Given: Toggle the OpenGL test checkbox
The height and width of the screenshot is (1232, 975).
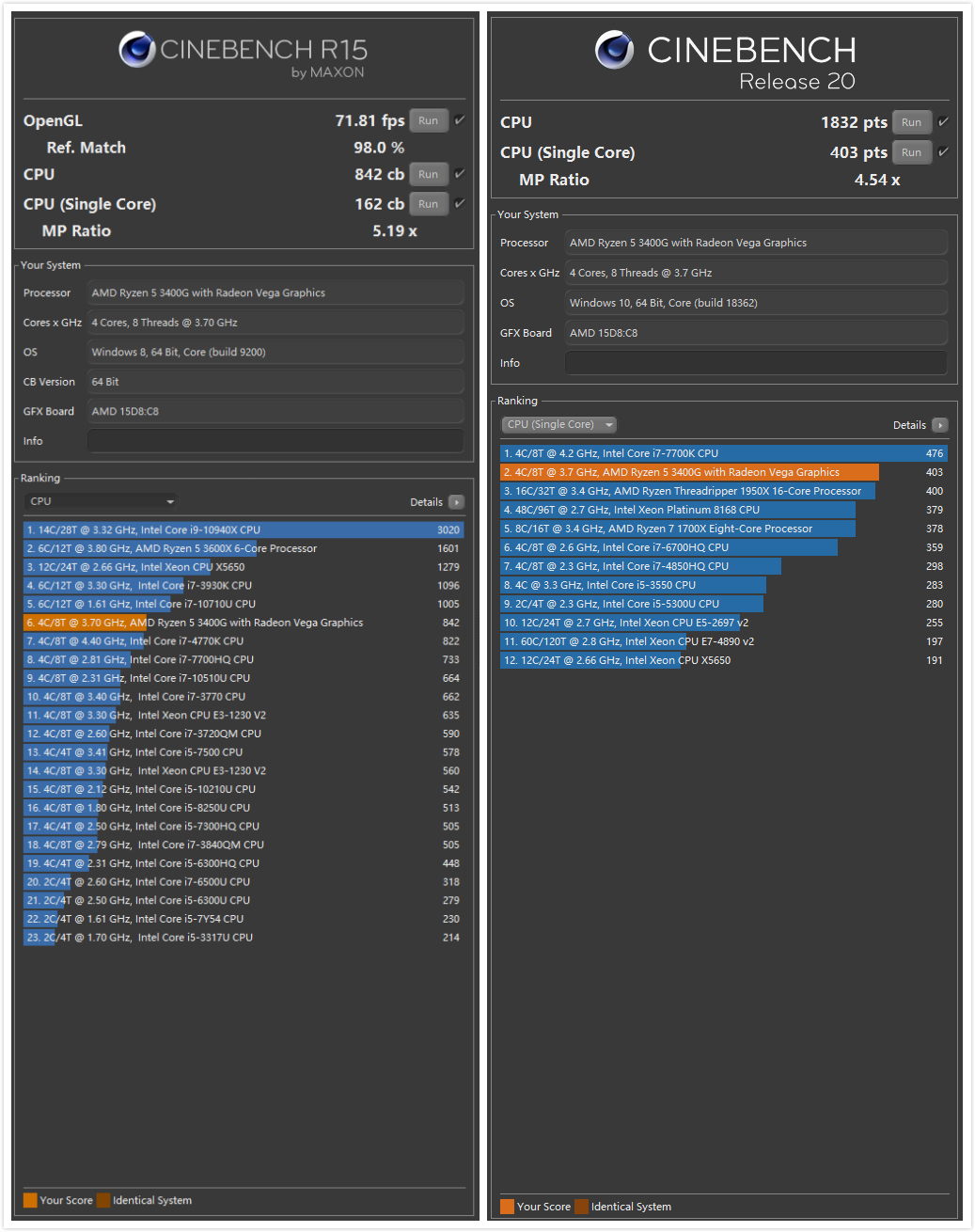Looking at the screenshot, I should [x=460, y=120].
